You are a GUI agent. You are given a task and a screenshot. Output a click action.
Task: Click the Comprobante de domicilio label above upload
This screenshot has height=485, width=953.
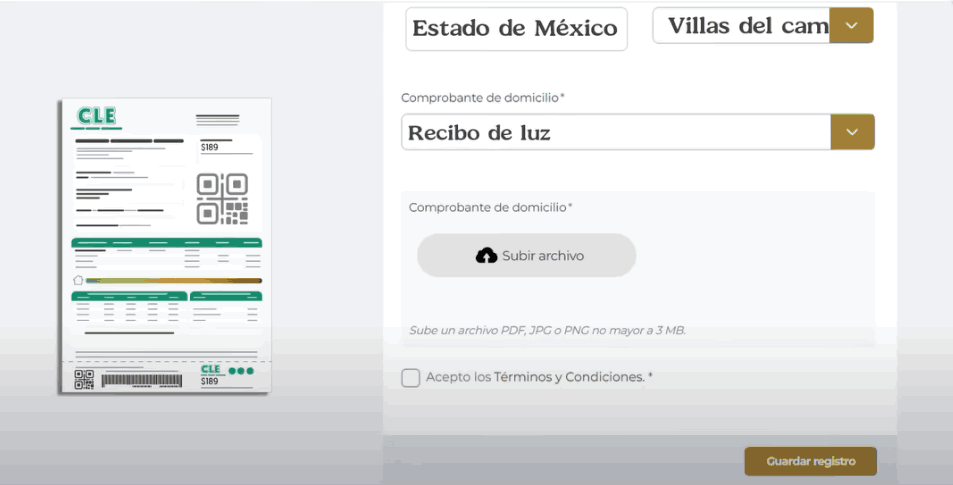(x=490, y=207)
